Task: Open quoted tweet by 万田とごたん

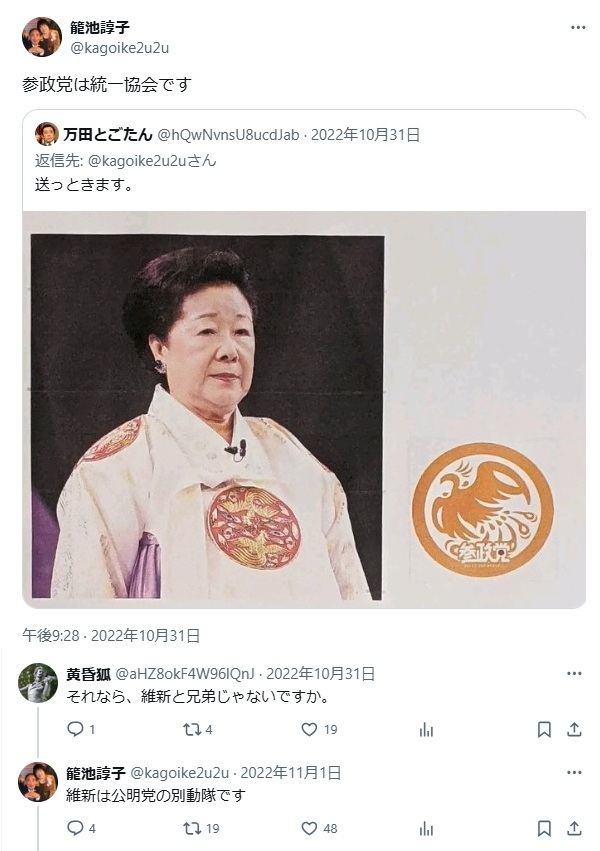Action: 304,161
